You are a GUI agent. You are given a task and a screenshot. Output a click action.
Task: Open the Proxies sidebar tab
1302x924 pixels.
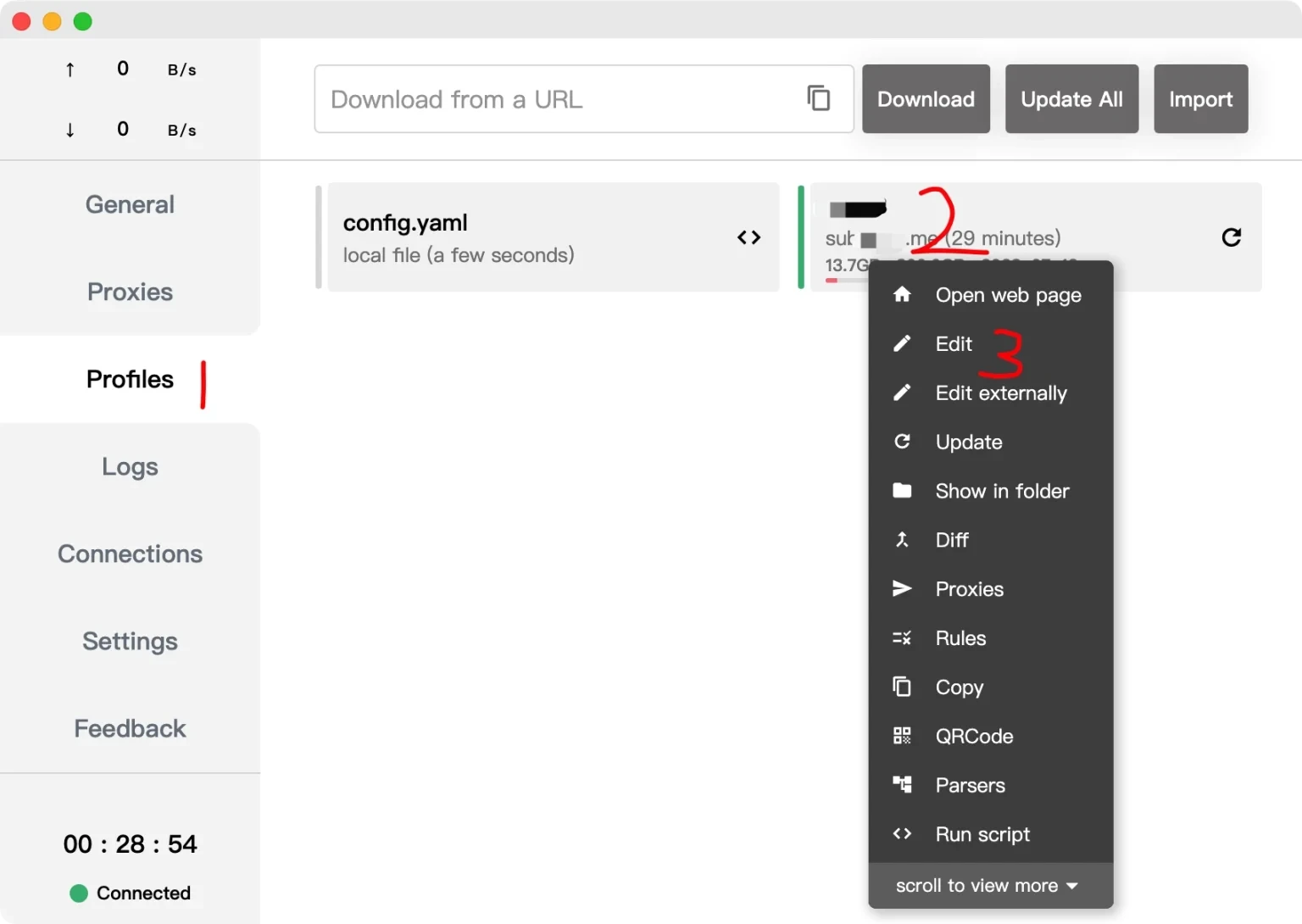coord(130,292)
